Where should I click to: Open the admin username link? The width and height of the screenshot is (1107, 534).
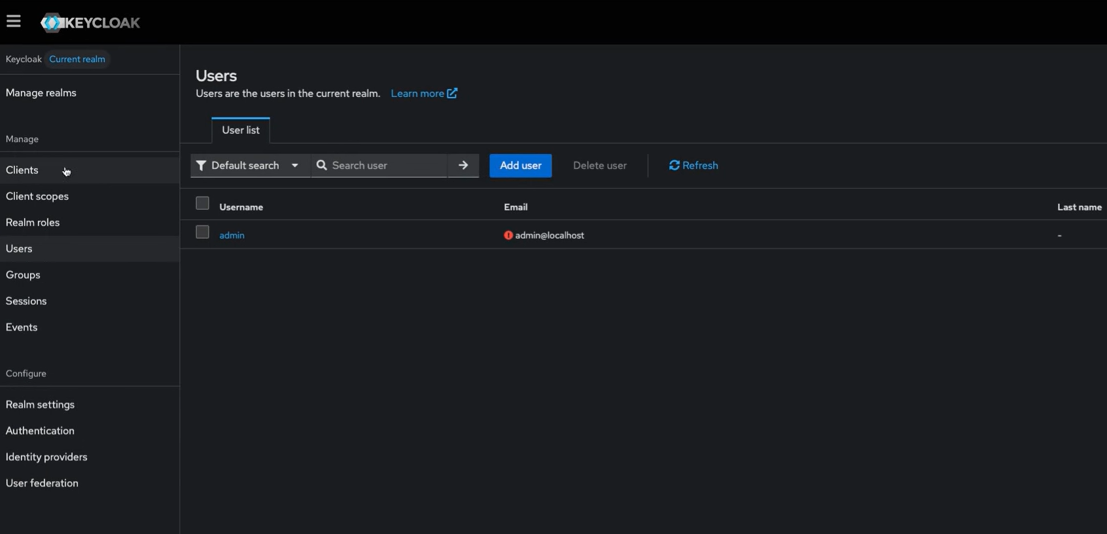click(232, 236)
